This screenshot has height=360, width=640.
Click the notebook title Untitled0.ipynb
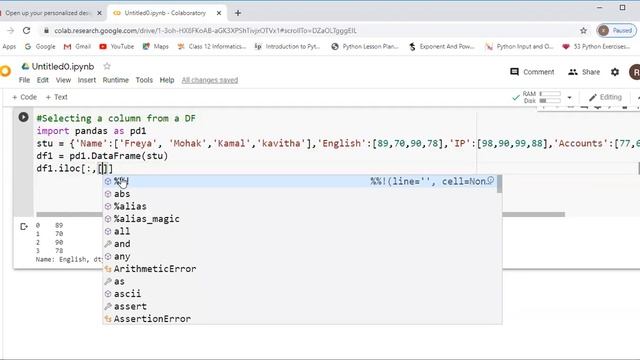[x=63, y=67]
